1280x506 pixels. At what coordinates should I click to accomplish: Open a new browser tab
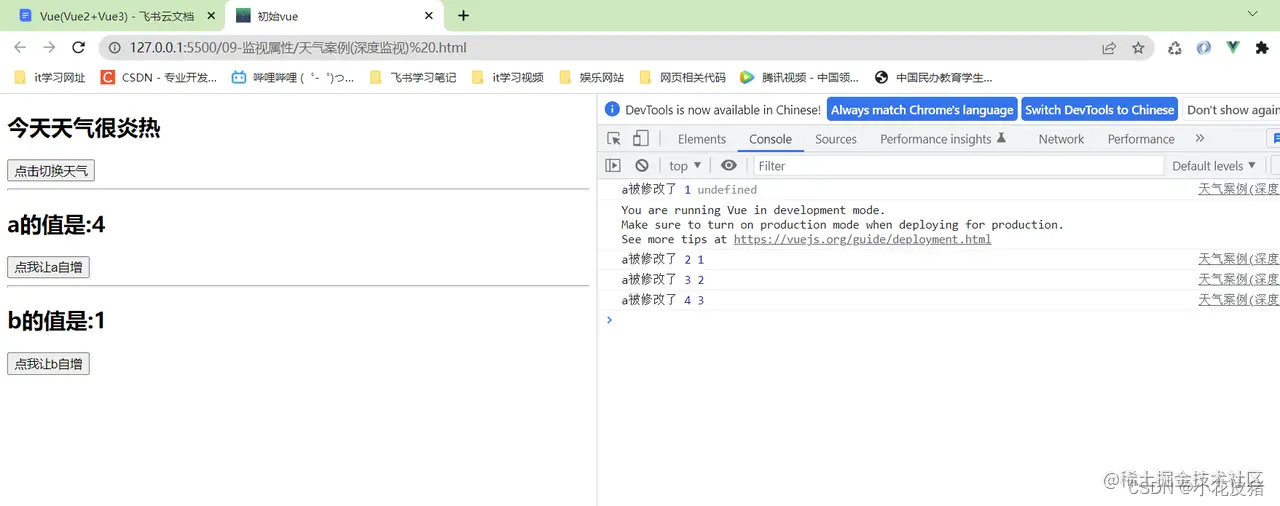tap(463, 16)
